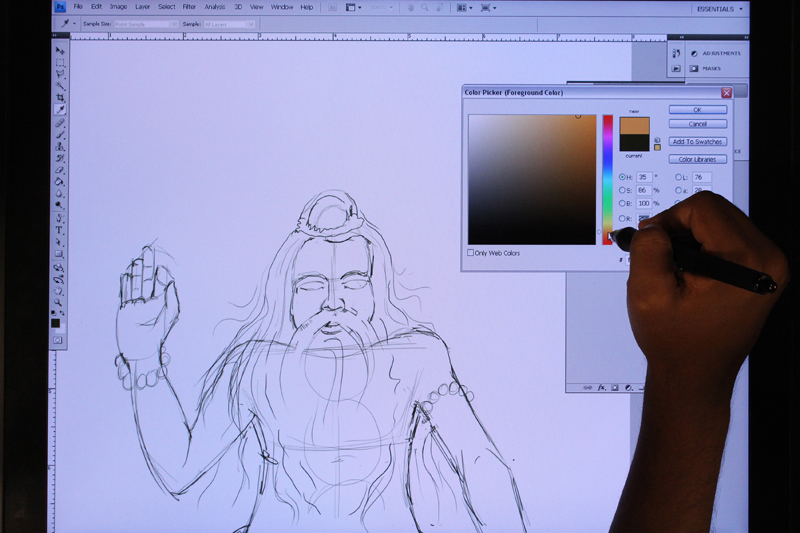Open the Adjustments panel icon
Screen dimensions: 800x533
[677, 53]
